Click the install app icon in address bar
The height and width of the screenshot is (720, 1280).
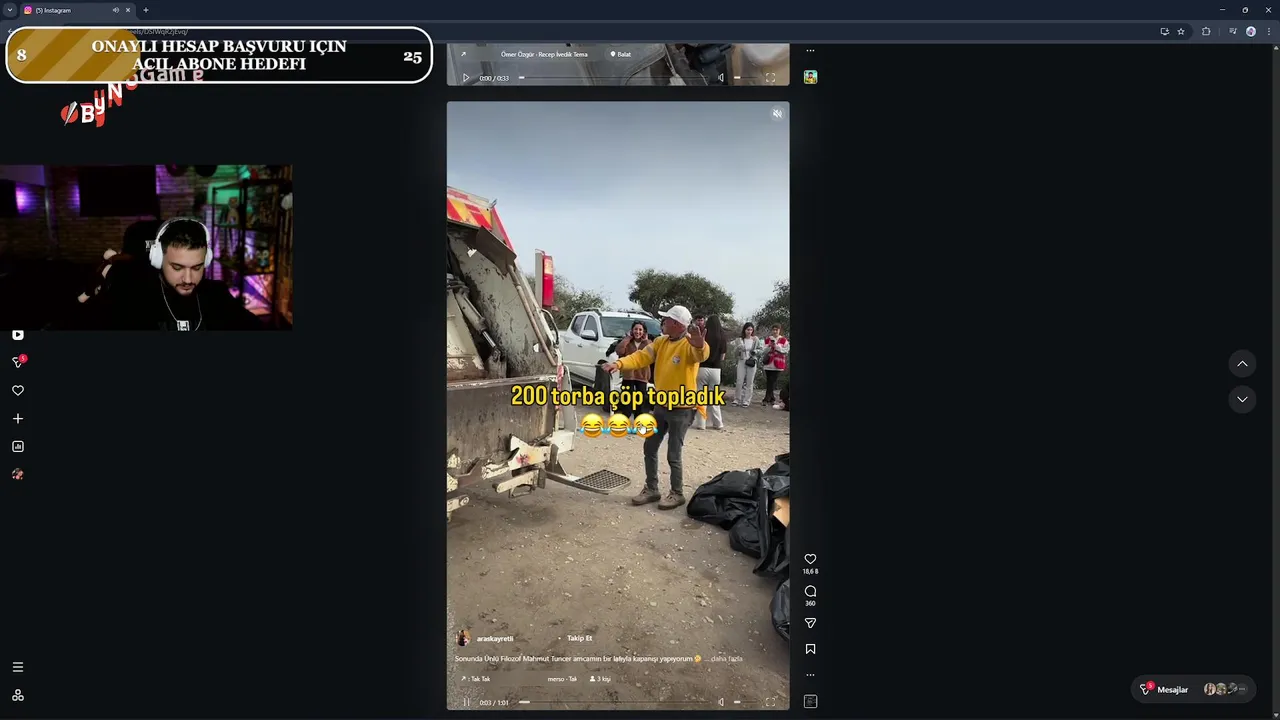1164,31
